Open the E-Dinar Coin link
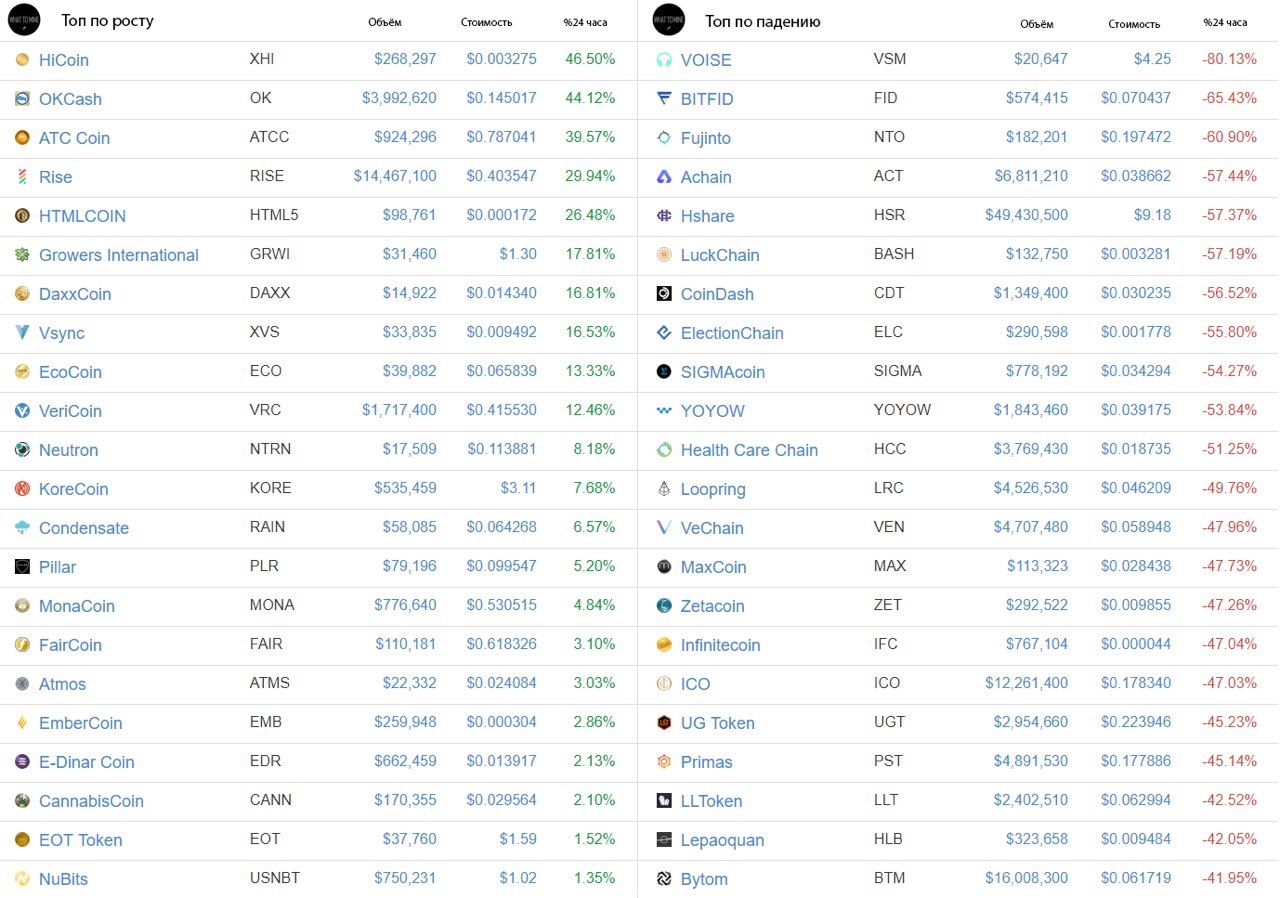The image size is (1280, 898). 87,762
